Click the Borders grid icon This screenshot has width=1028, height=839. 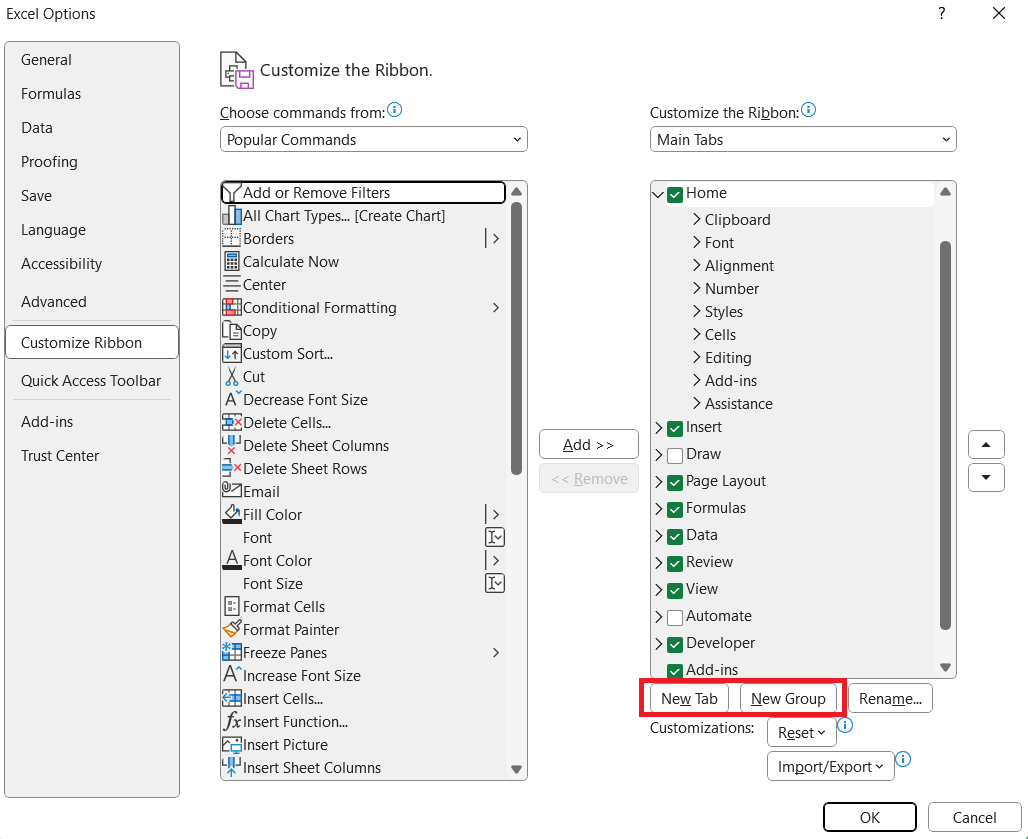point(232,239)
